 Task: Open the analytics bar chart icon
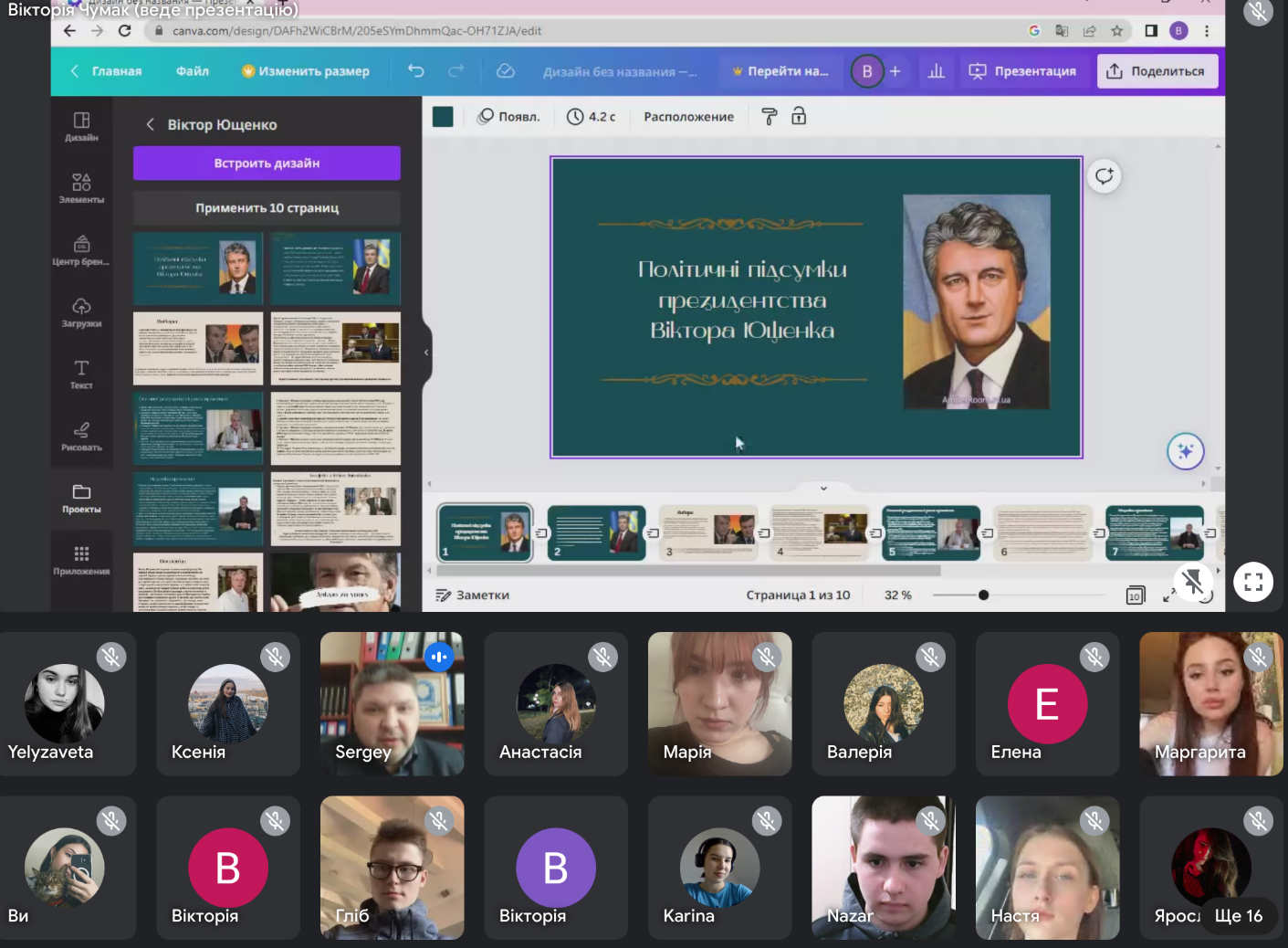tap(936, 71)
